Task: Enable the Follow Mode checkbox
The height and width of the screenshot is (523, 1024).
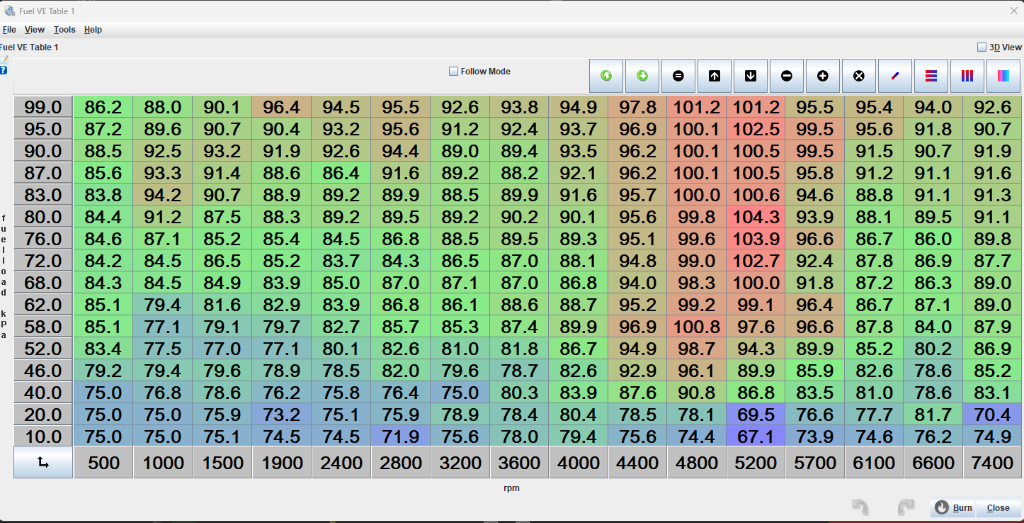Action: (454, 71)
